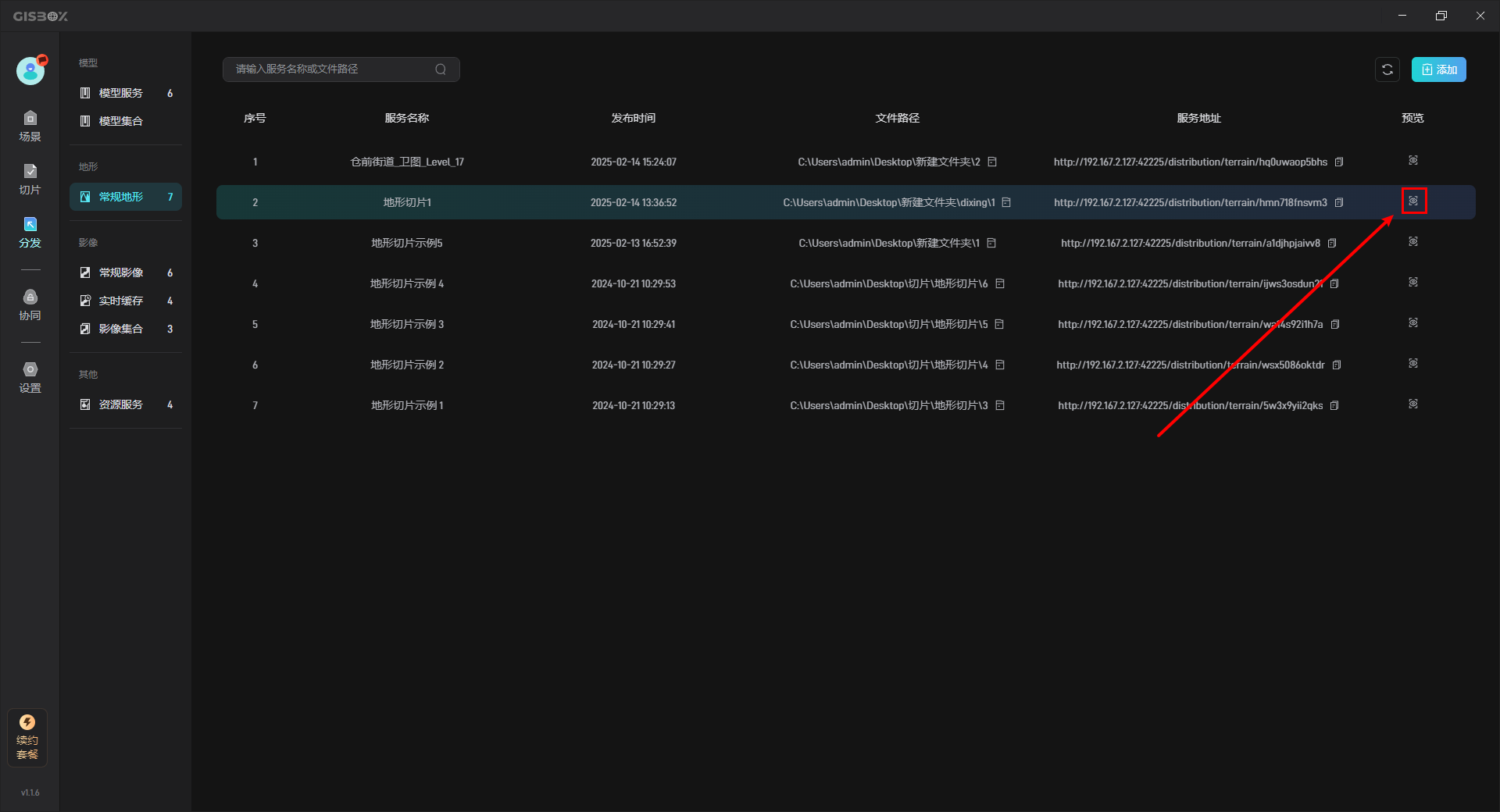
Task: Click the 服务名称 column header
Action: [407, 118]
